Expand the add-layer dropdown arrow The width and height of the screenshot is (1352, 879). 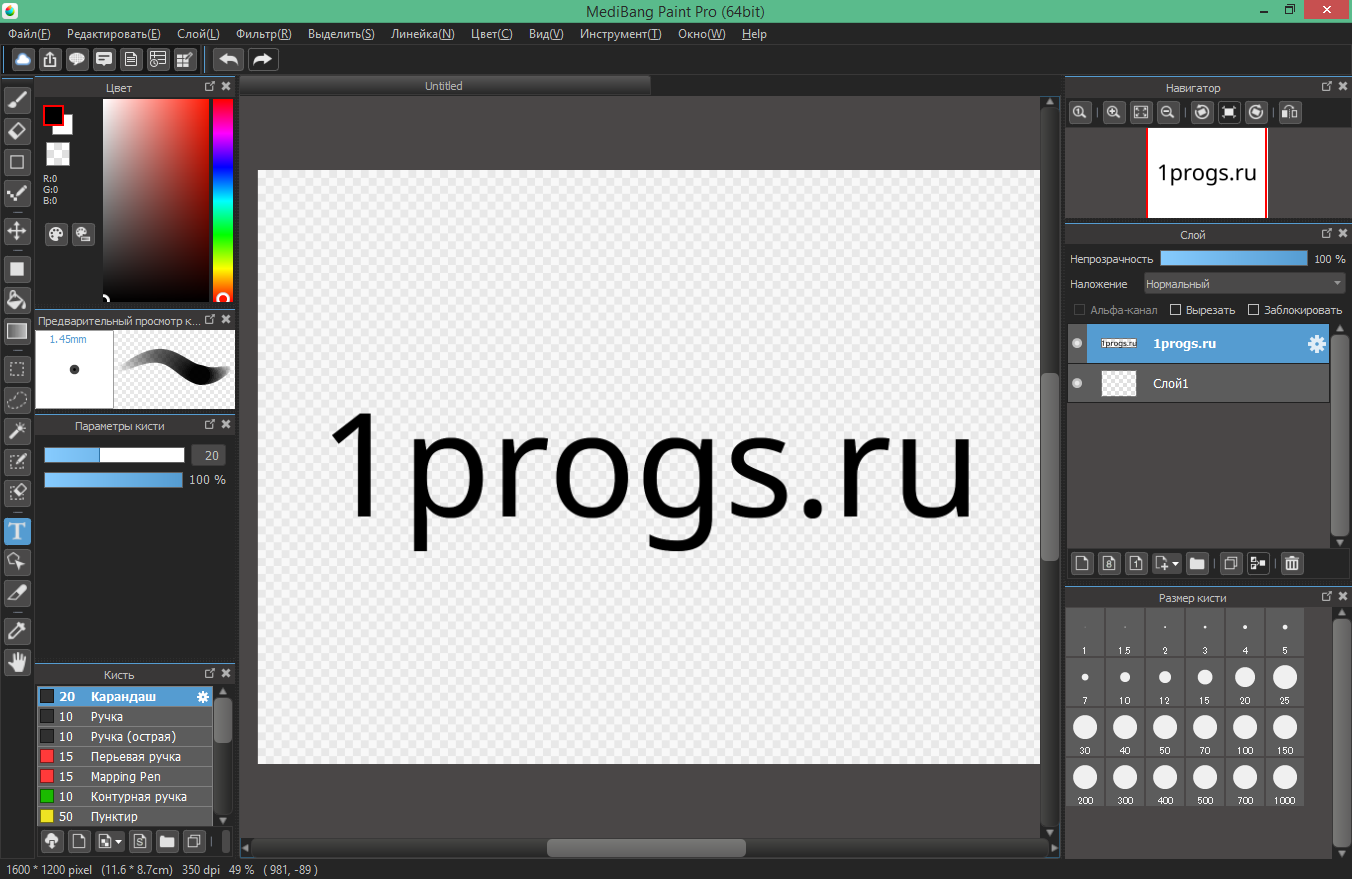coord(1176,564)
